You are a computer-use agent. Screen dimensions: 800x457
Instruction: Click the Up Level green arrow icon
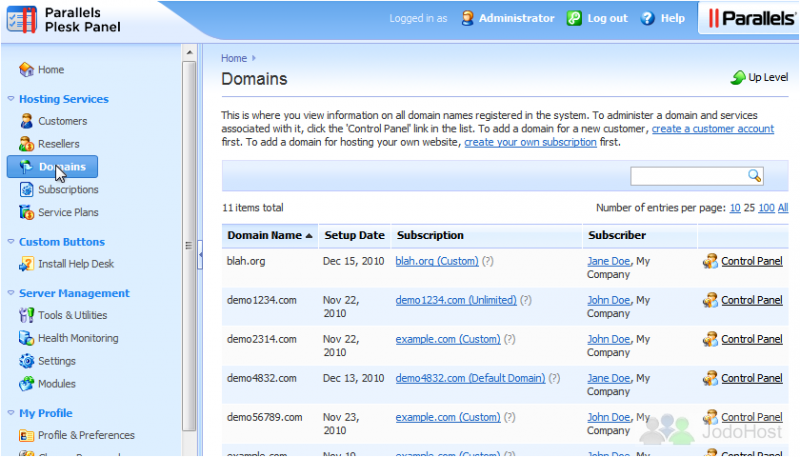738,78
